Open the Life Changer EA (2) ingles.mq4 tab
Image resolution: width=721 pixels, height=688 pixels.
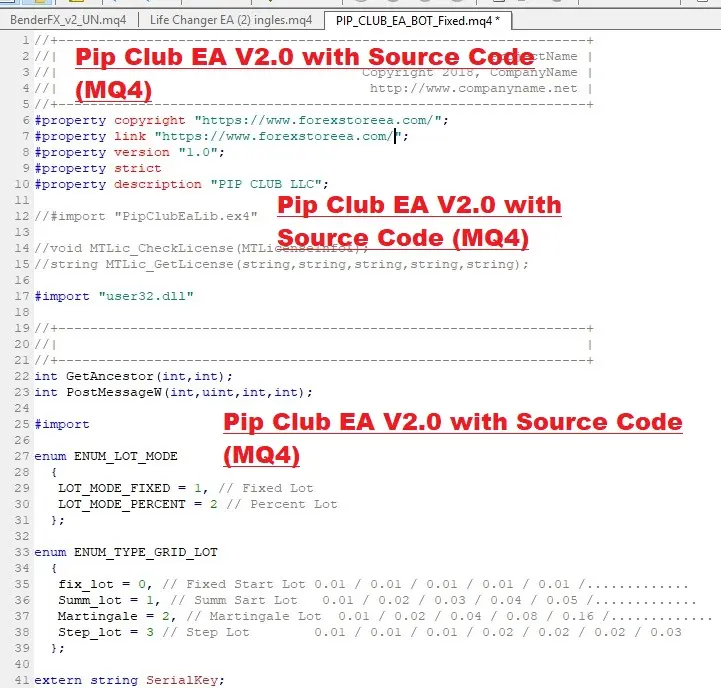click(231, 20)
